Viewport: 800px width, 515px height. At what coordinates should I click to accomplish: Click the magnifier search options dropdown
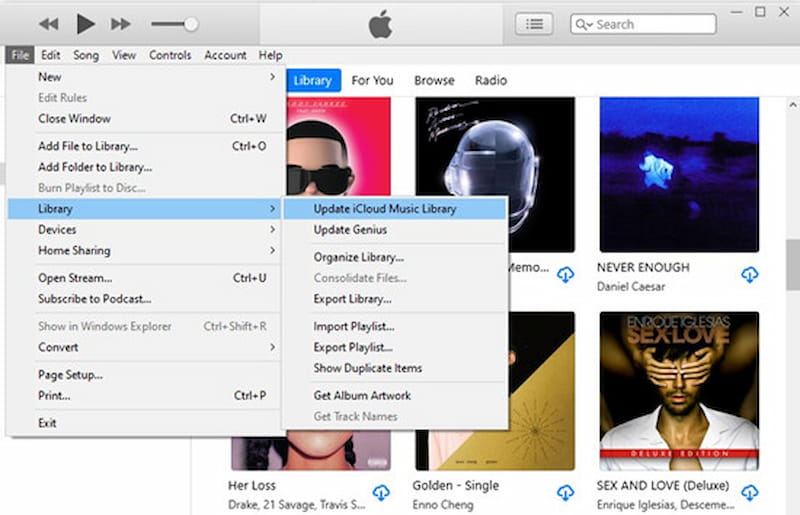(x=584, y=24)
